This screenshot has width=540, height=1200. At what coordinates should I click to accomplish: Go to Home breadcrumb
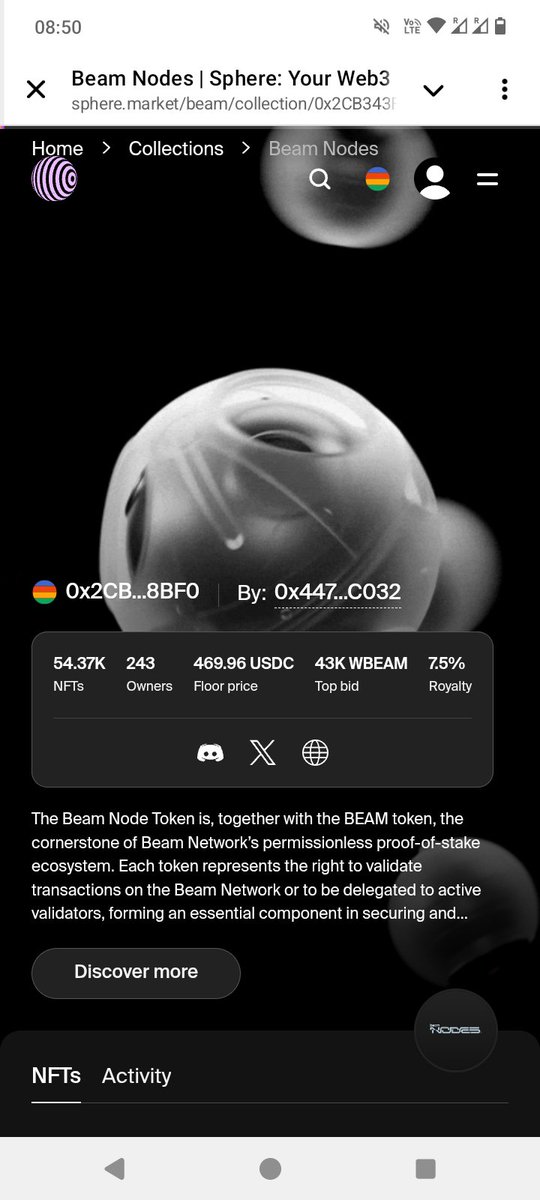pyautogui.click(x=57, y=148)
